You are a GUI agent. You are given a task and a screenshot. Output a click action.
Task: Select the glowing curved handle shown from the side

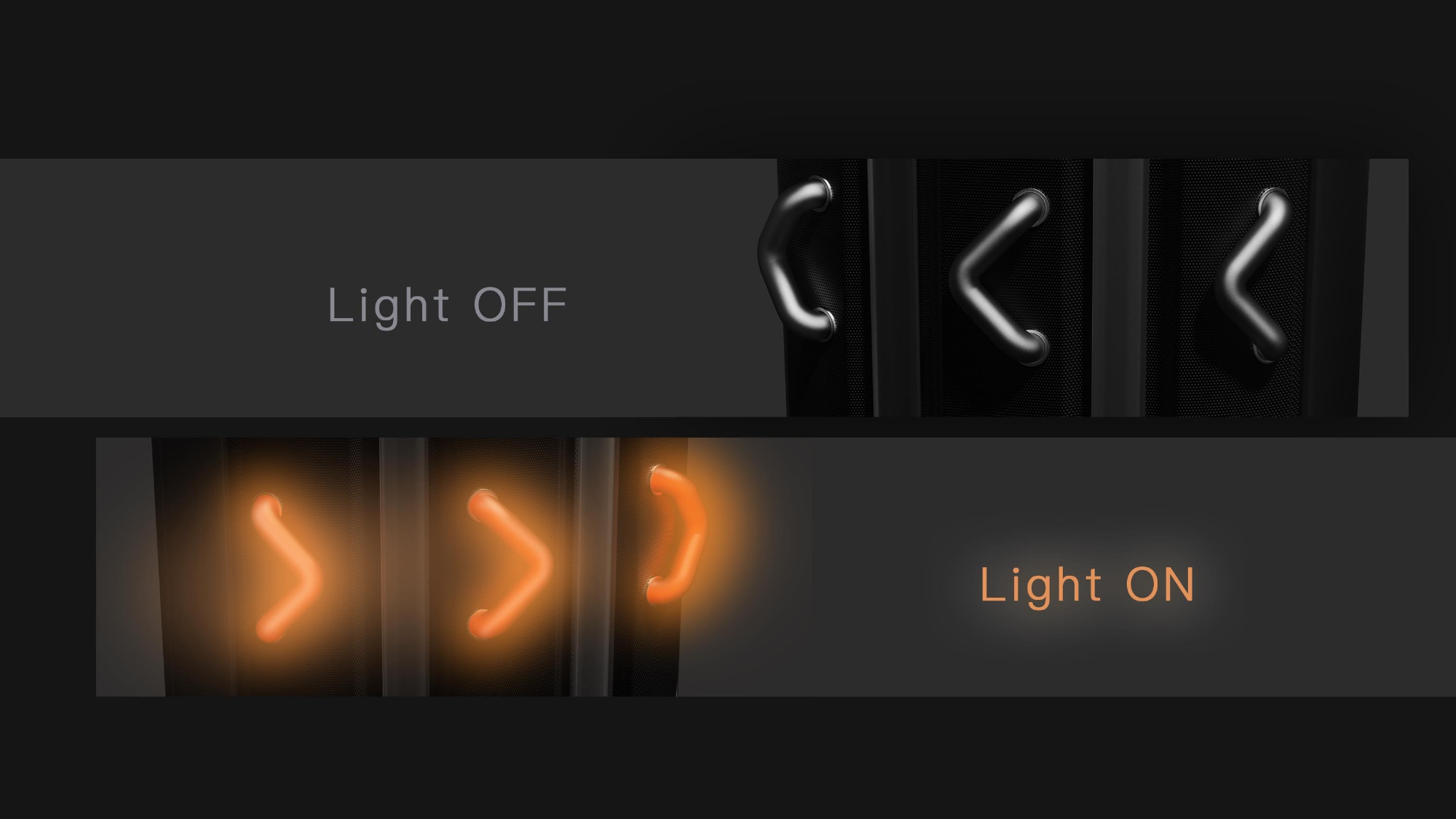677,535
